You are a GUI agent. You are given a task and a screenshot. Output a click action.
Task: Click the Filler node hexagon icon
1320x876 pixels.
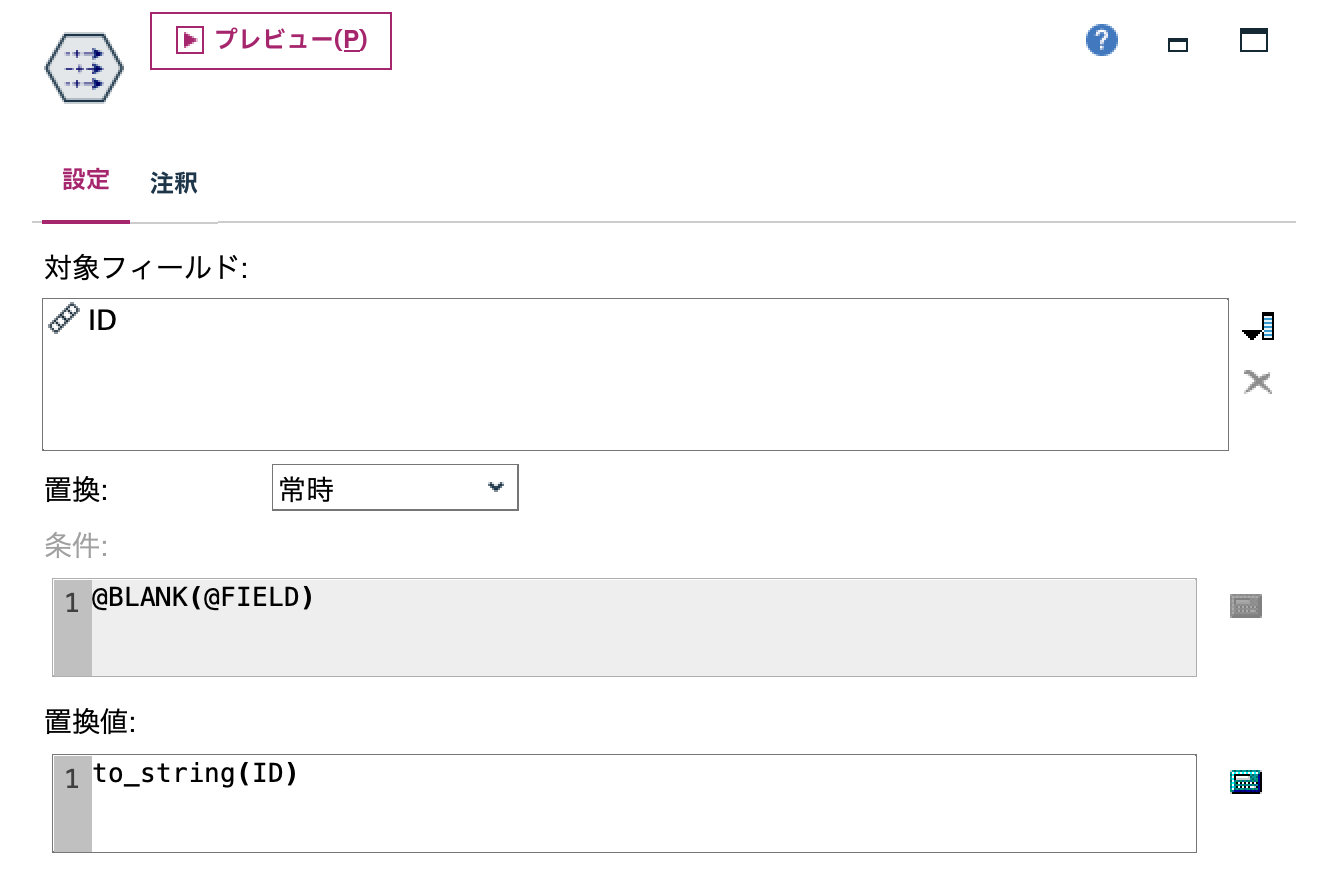83,68
